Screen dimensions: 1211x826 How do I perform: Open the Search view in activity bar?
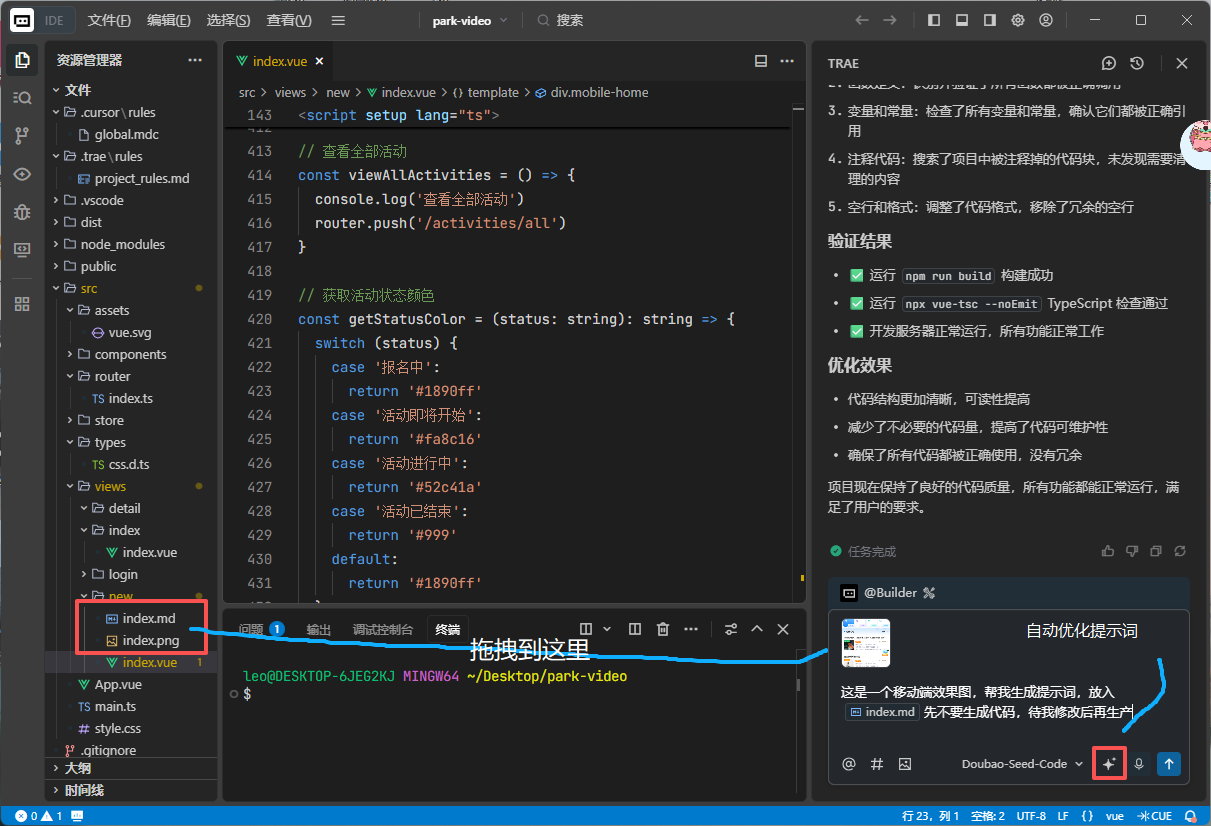pyautogui.click(x=22, y=98)
